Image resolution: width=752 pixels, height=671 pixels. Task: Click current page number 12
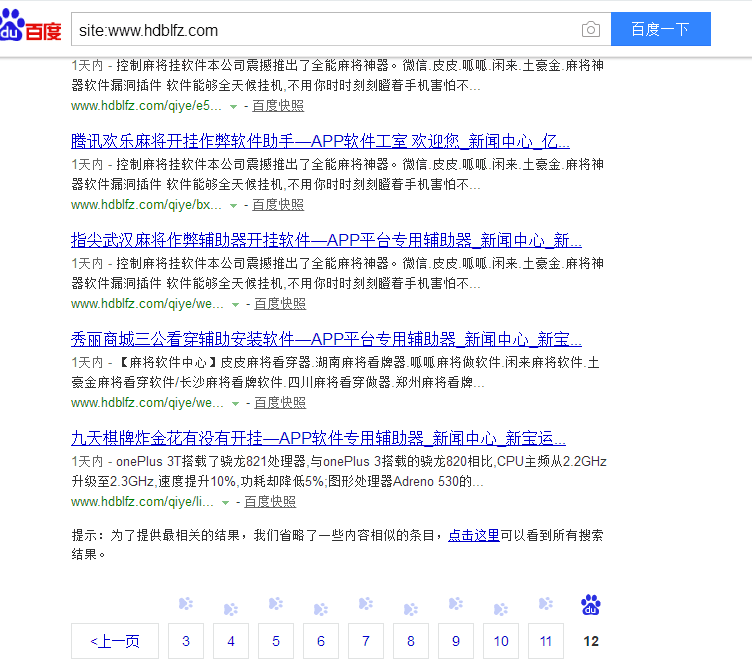click(591, 641)
